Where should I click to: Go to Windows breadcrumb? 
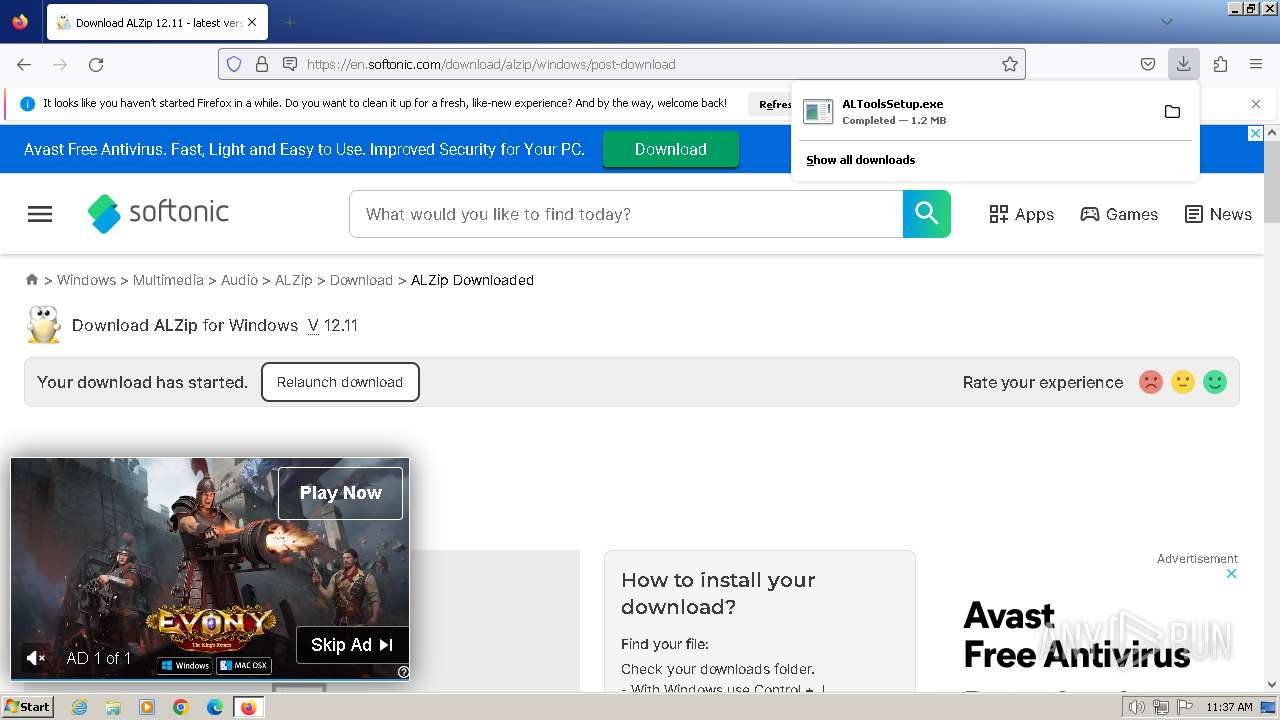pos(86,280)
